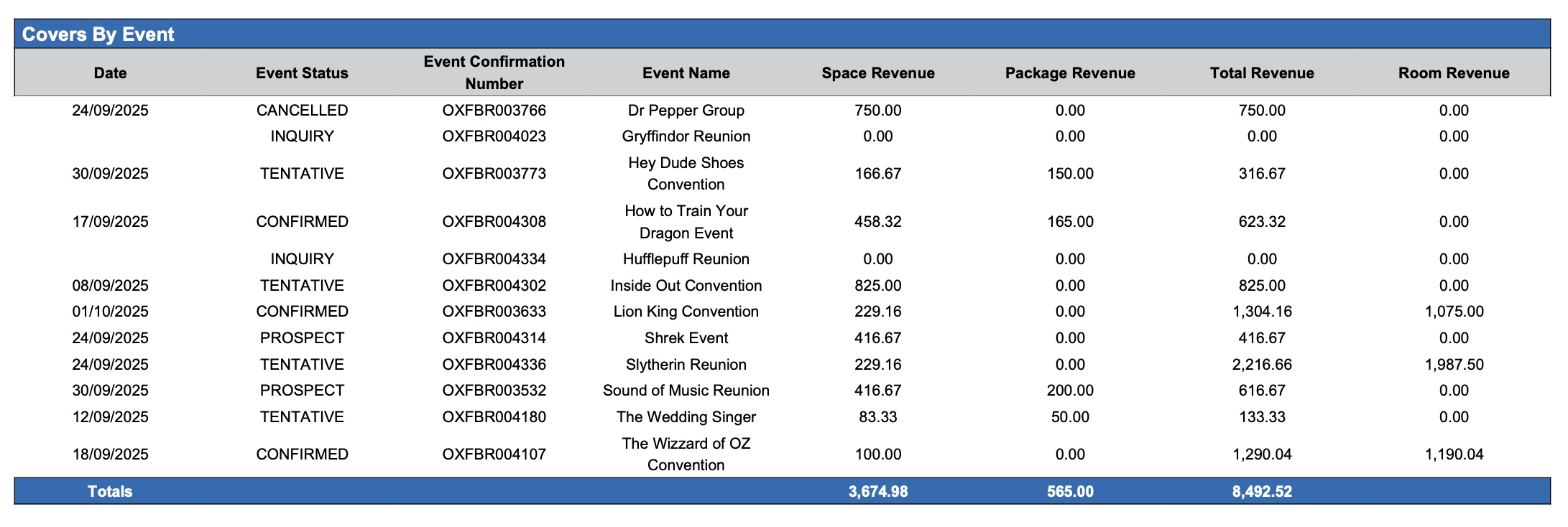Select the Shrek Event name cell
Image resolution: width=1568 pixels, height=527 pixels.
click(686, 338)
